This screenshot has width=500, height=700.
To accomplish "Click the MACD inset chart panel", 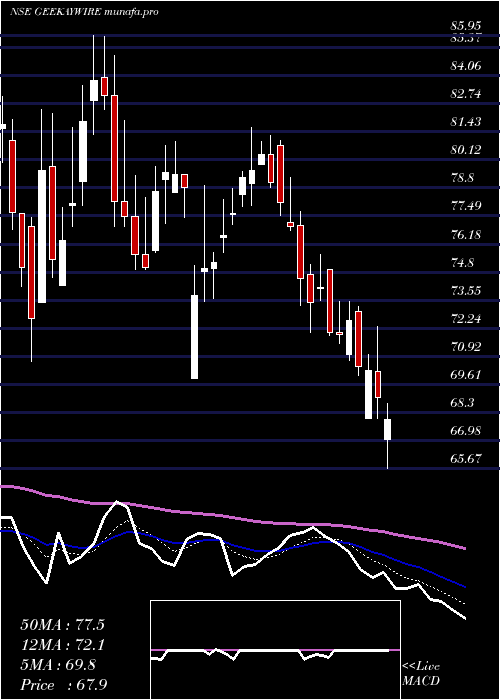I will click(275, 650).
